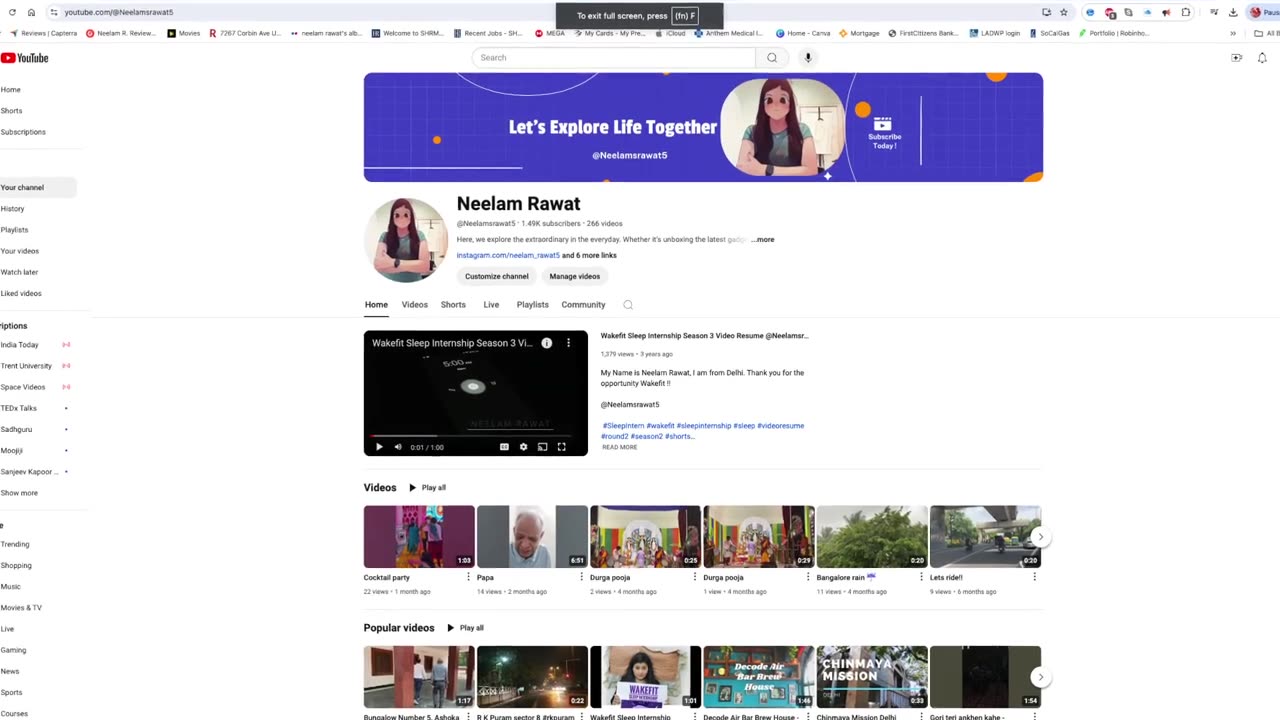Open options menu for Papa video

coord(581,577)
